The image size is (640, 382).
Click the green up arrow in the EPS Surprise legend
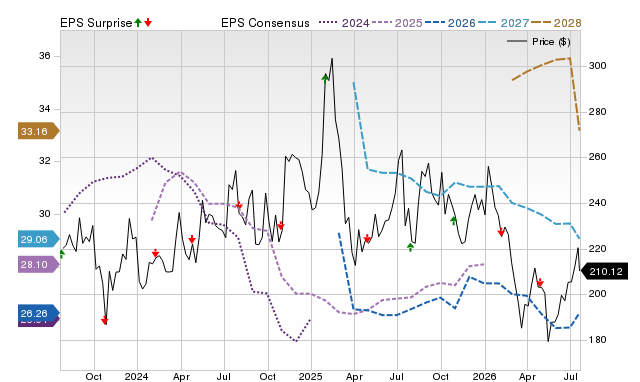[138, 22]
